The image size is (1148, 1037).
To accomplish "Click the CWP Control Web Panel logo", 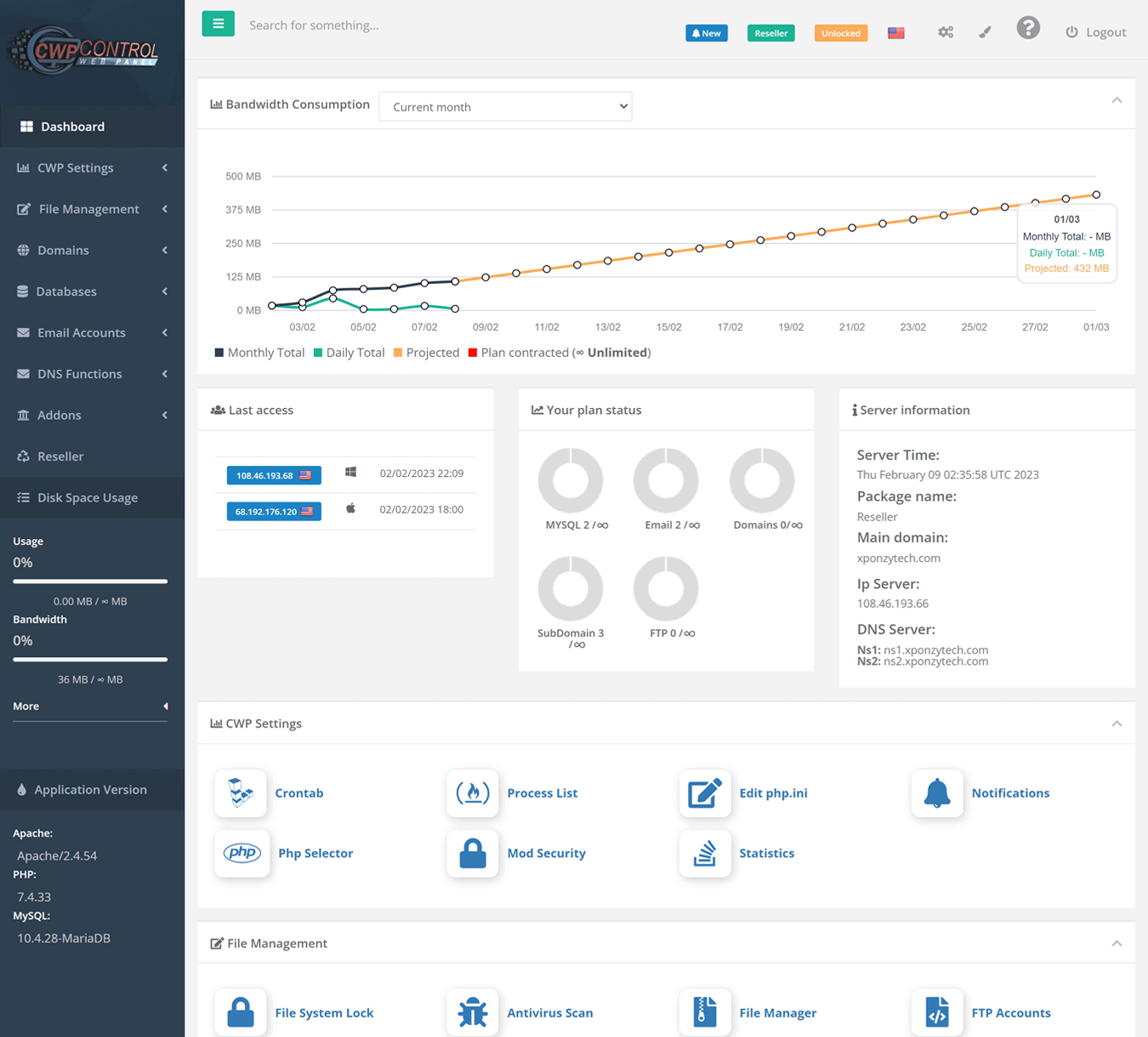I will 85,49.
